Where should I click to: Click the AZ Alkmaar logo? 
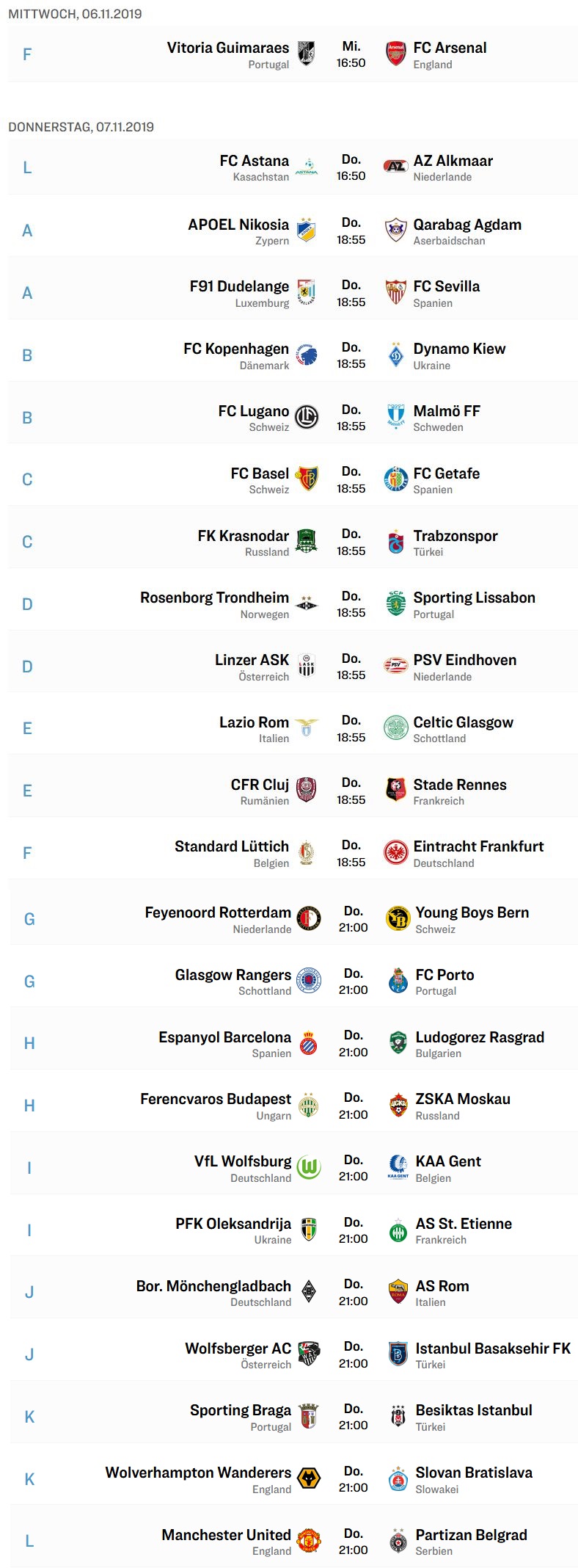click(396, 167)
